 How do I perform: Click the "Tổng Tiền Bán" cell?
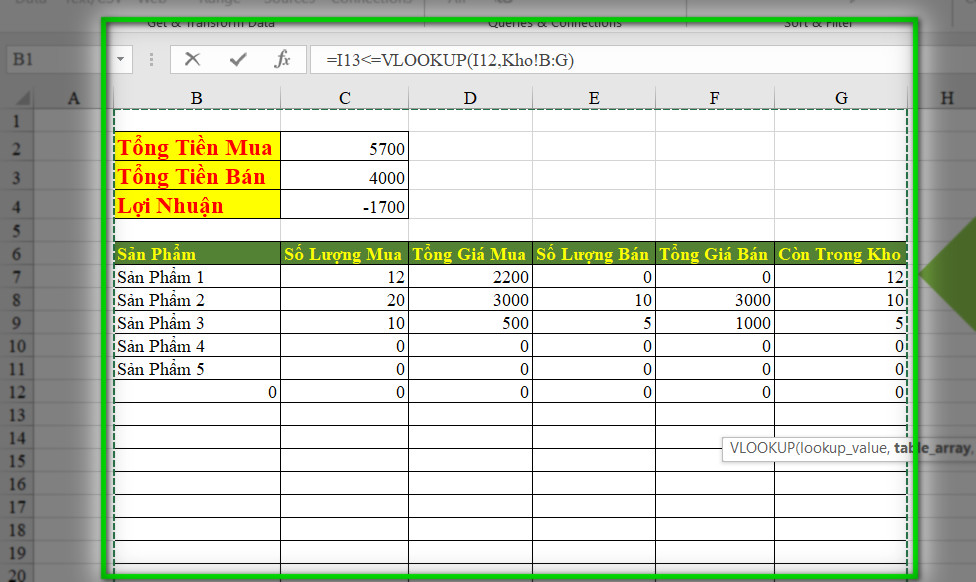coord(197,176)
